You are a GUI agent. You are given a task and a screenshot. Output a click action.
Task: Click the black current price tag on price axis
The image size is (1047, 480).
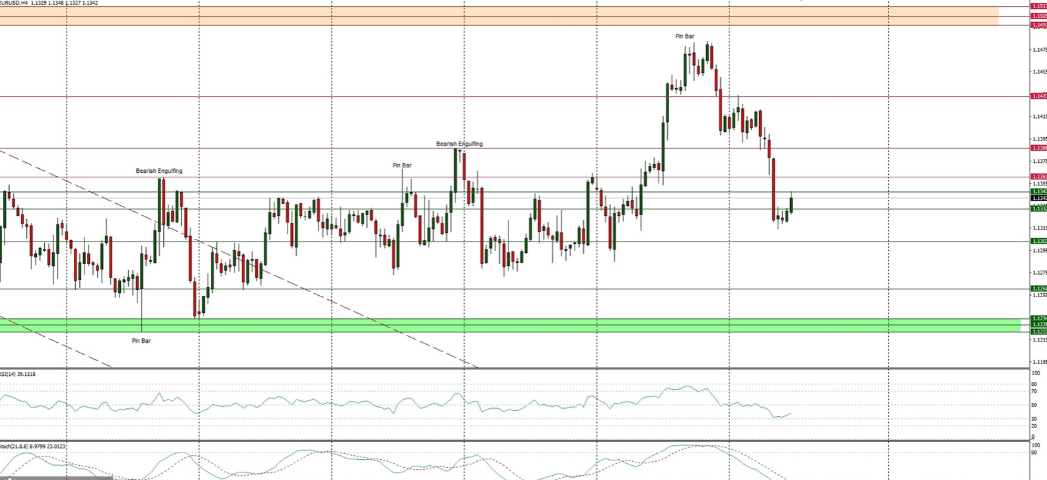[x=1038, y=200]
